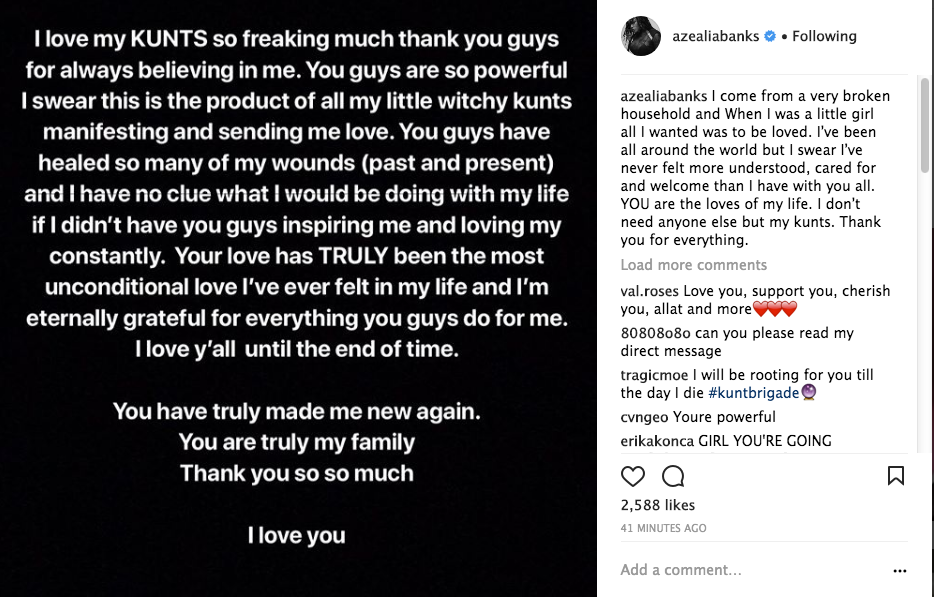Click the black text post image
The width and height of the screenshot is (934, 597).
tap(300, 300)
